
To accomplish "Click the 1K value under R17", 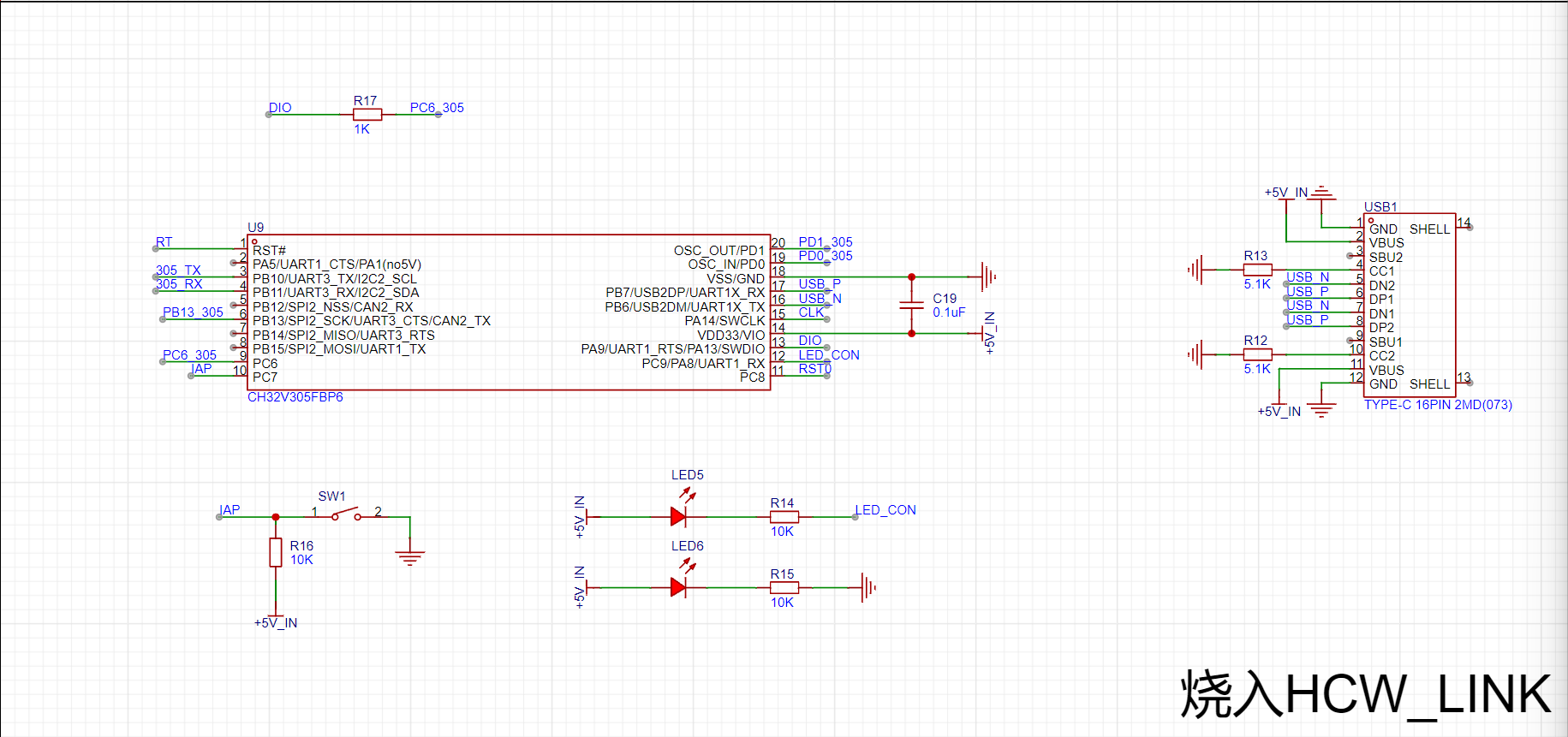I will (362, 129).
